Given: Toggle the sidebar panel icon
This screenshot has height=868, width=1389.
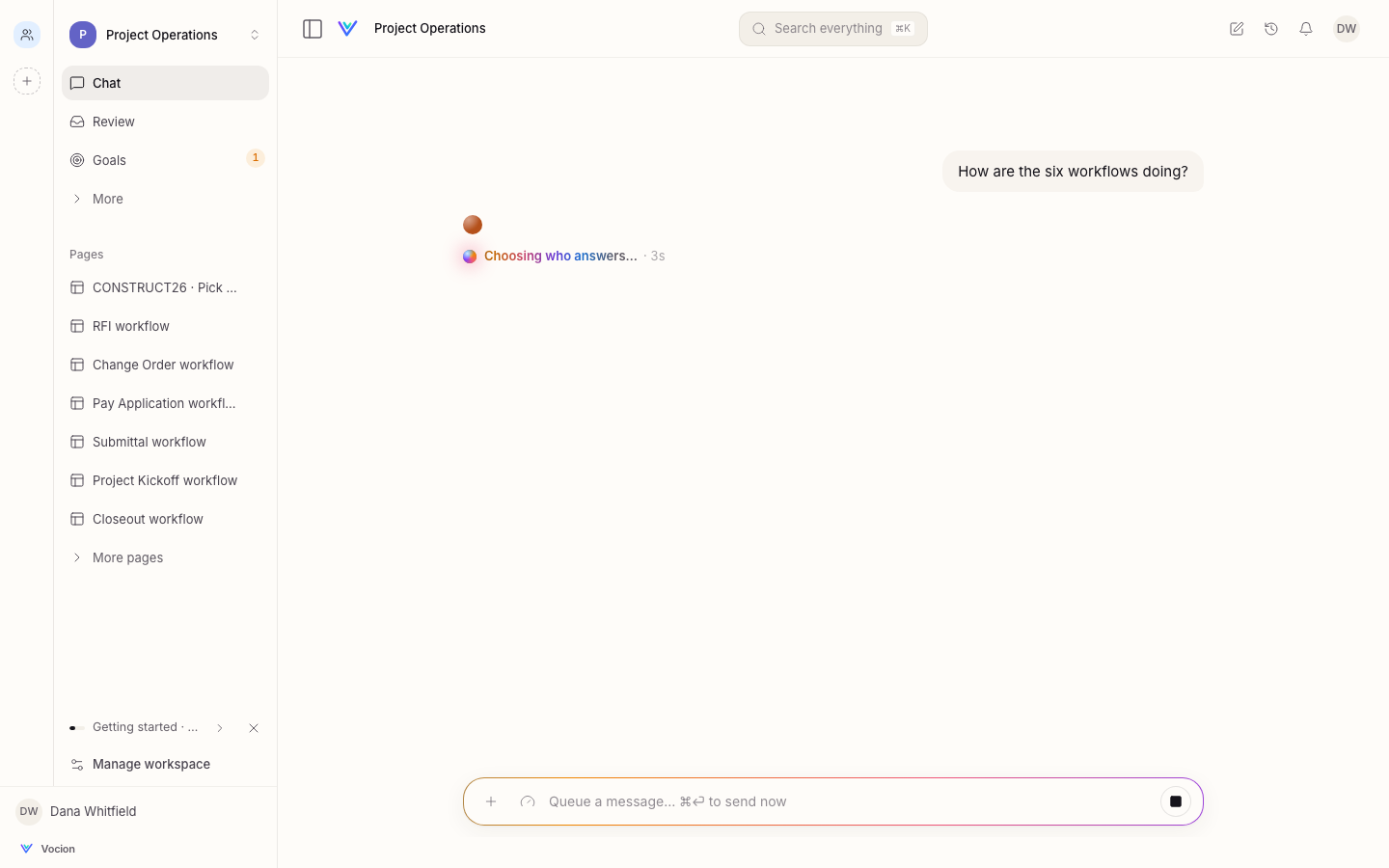Looking at the screenshot, I should (x=313, y=29).
